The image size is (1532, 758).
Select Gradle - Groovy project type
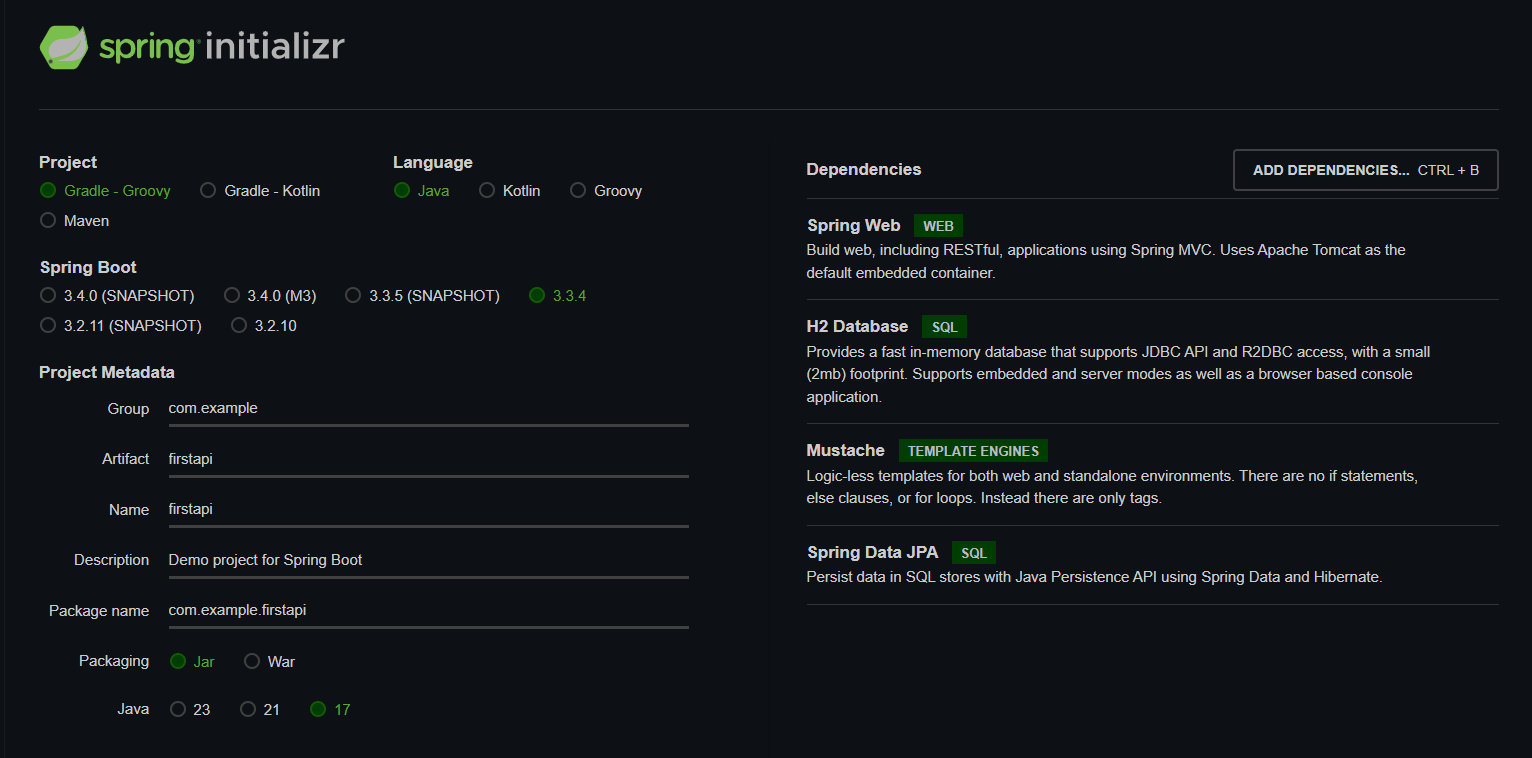(105, 190)
